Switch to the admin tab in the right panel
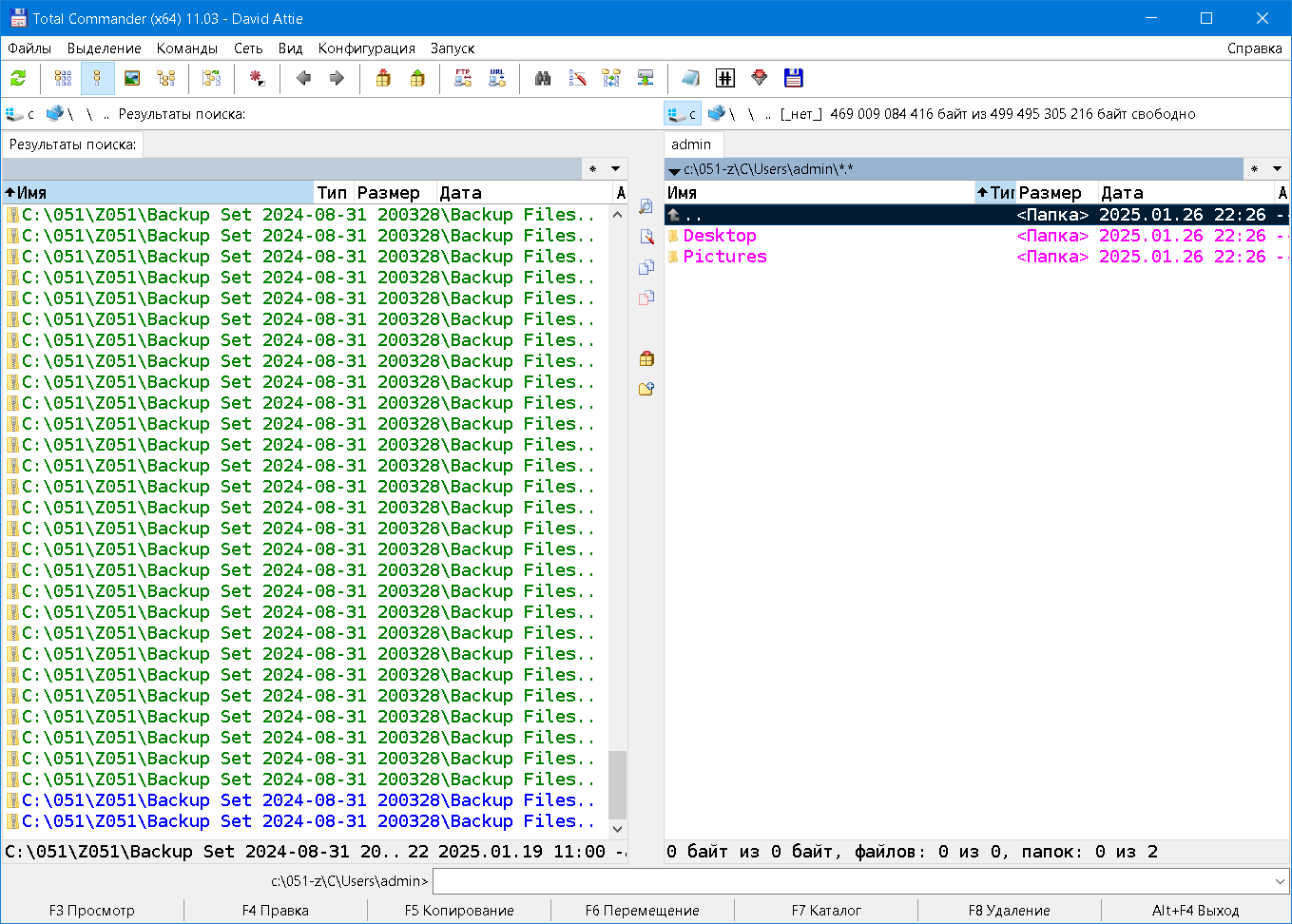Viewport: 1292px width, 924px height. pyautogui.click(x=693, y=144)
